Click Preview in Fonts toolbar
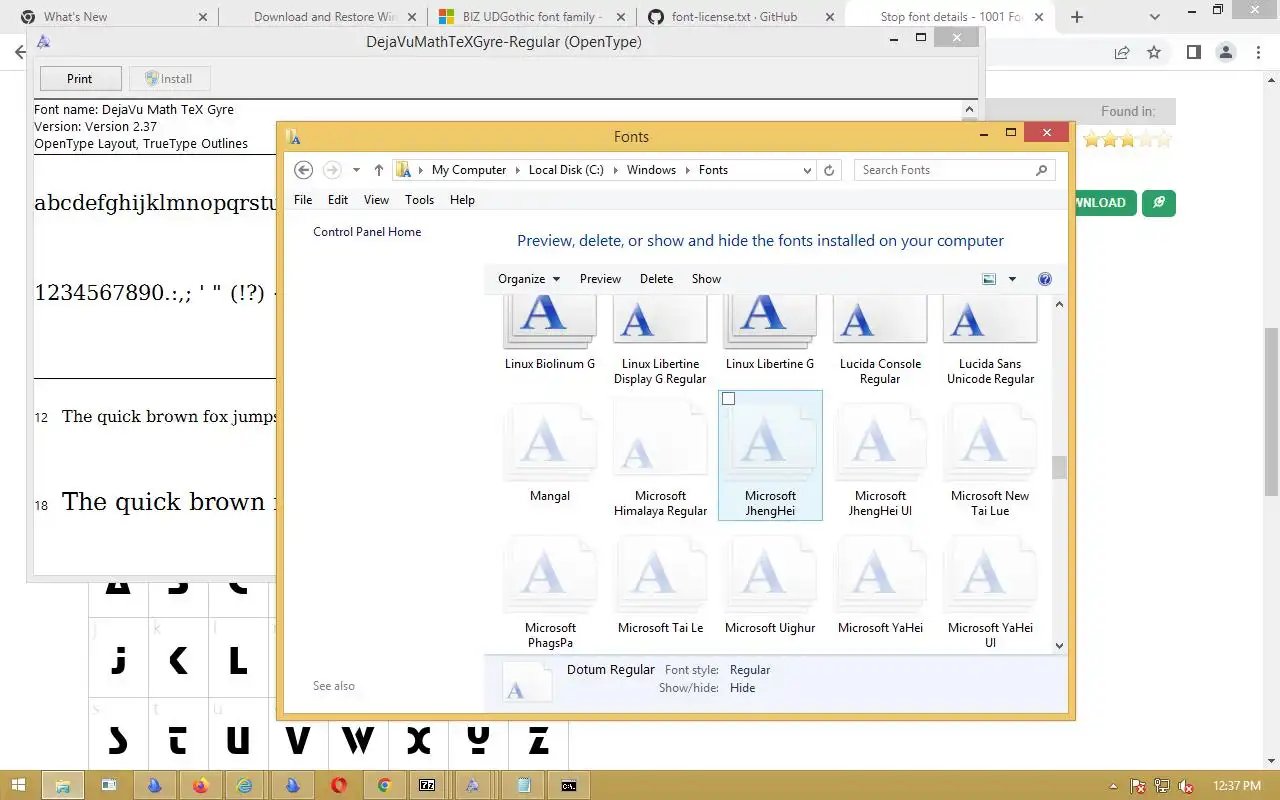 click(x=600, y=279)
